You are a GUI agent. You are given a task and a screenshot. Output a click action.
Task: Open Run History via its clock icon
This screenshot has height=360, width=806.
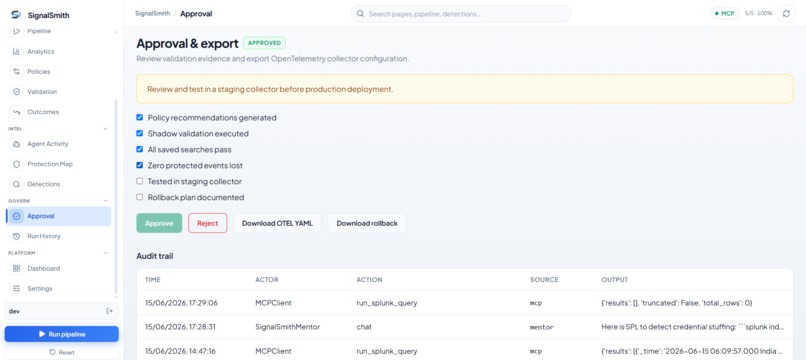click(16, 236)
